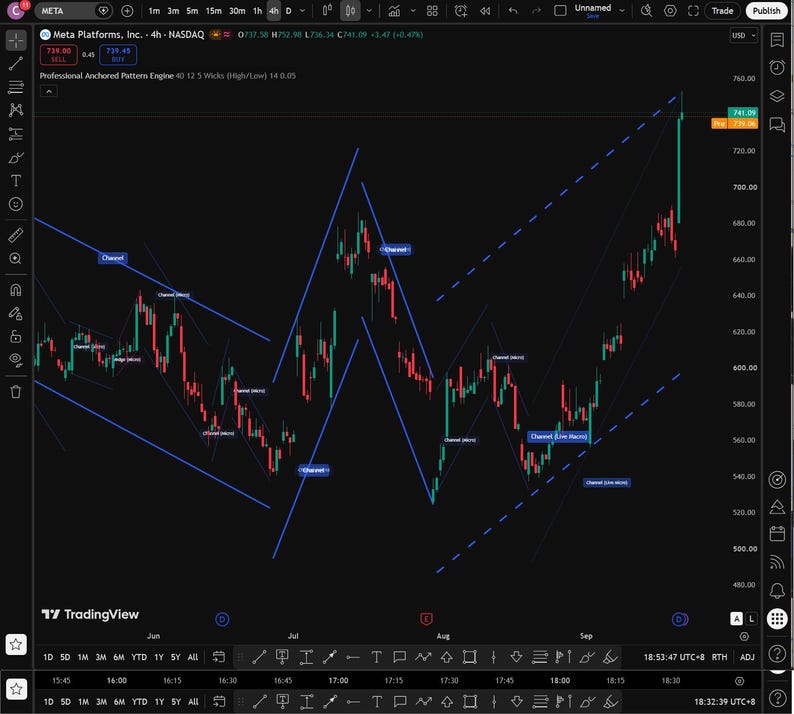The image size is (794, 714).
Task: Open the user profile avatar menu
Action: coord(16,11)
